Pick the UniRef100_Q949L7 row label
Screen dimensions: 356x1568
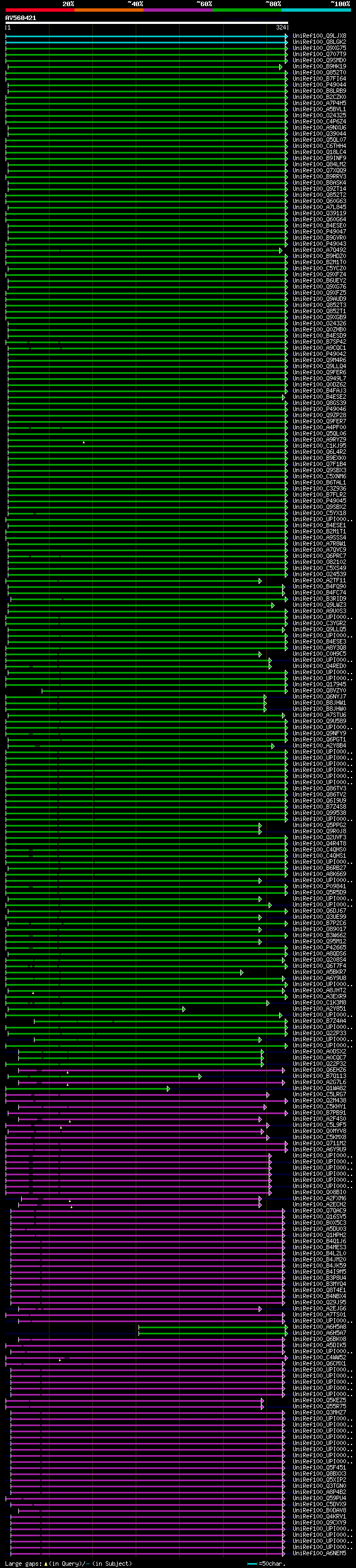pos(319,379)
